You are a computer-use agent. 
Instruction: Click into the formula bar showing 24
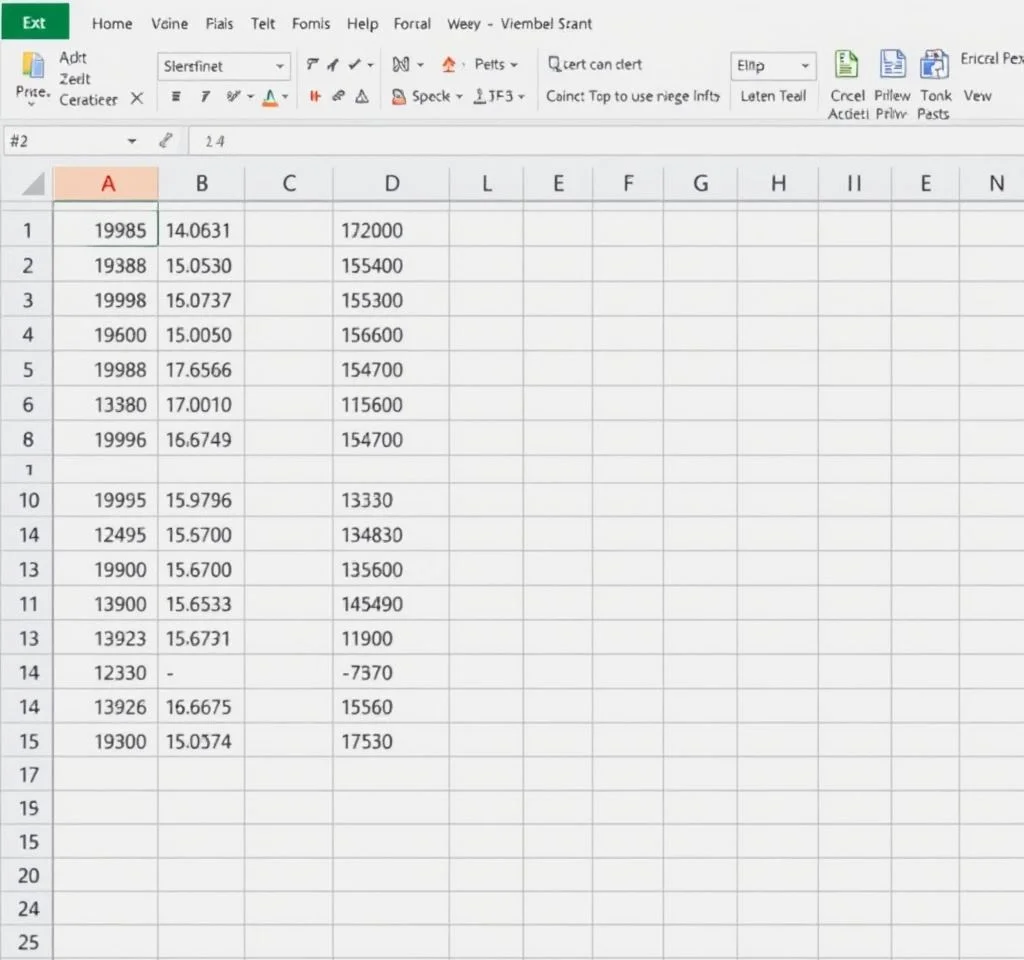click(x=606, y=141)
